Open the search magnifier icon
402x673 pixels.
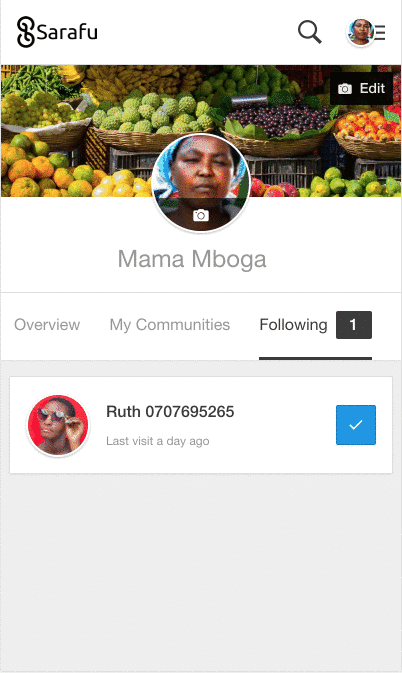[309, 32]
